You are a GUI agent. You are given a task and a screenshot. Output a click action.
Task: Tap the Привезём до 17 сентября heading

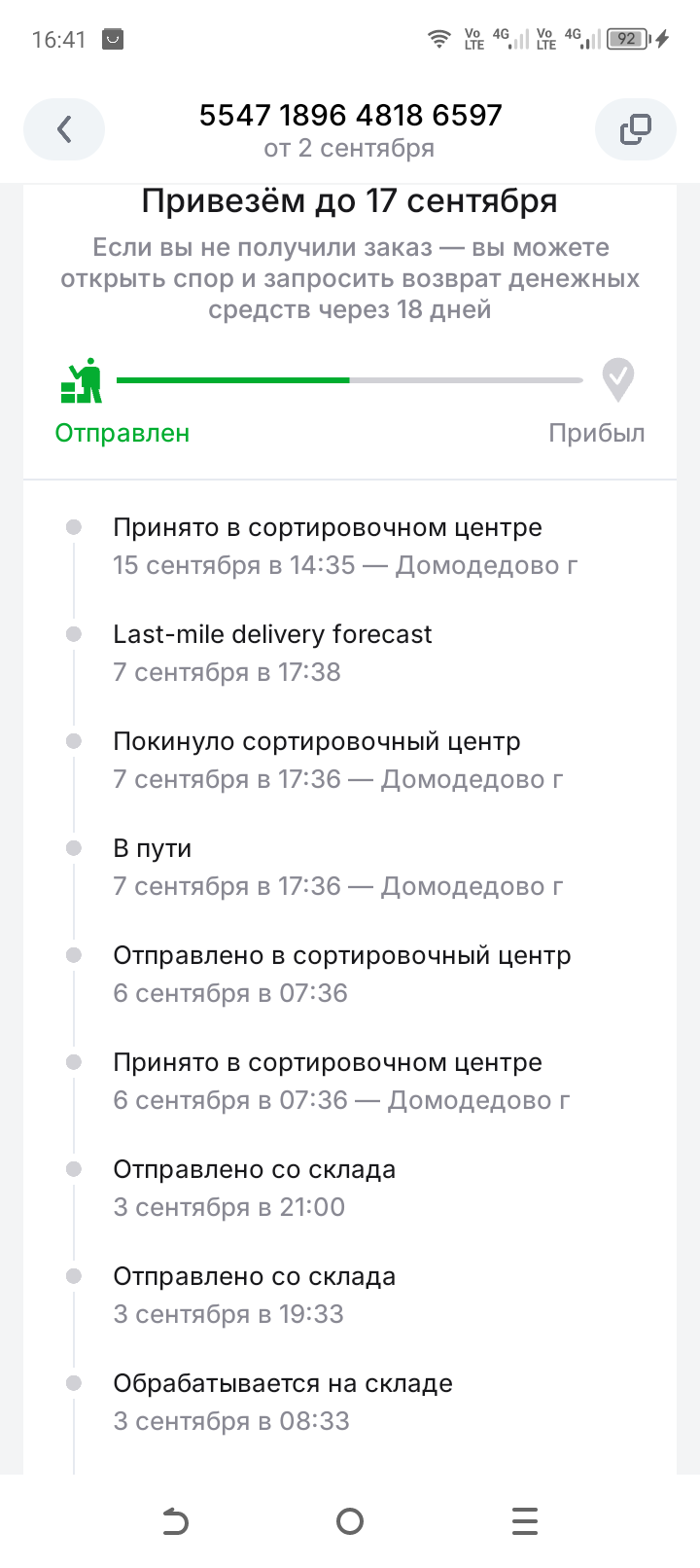[349, 201]
